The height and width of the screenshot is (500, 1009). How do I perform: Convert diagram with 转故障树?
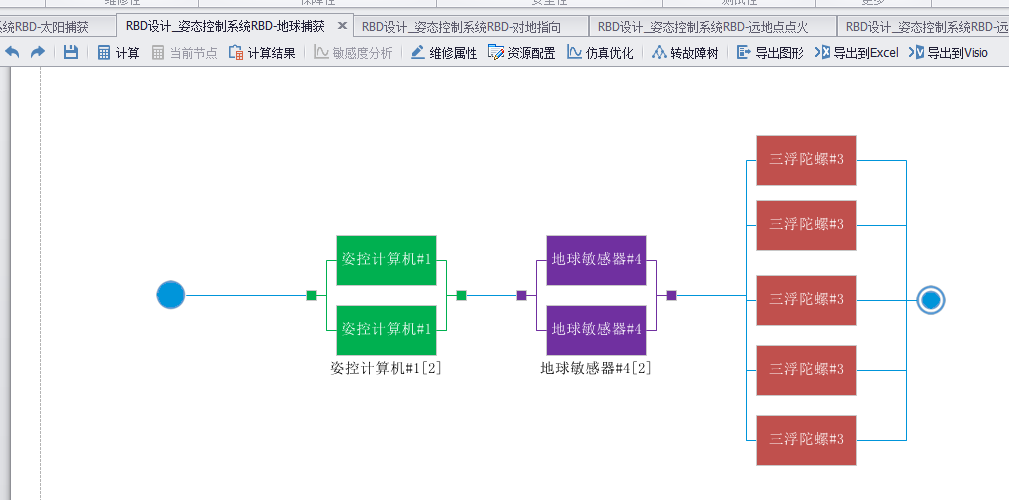tap(684, 53)
